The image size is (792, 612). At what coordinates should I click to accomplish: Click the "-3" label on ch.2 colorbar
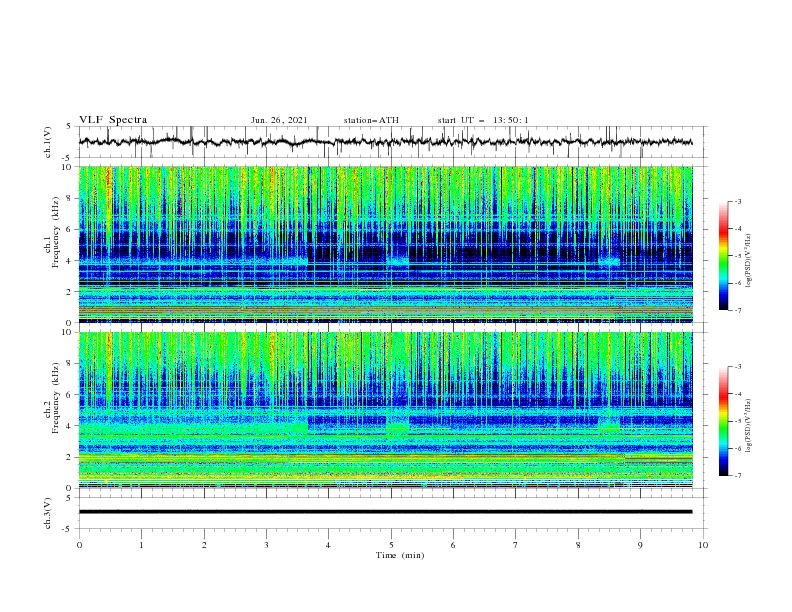click(x=737, y=367)
